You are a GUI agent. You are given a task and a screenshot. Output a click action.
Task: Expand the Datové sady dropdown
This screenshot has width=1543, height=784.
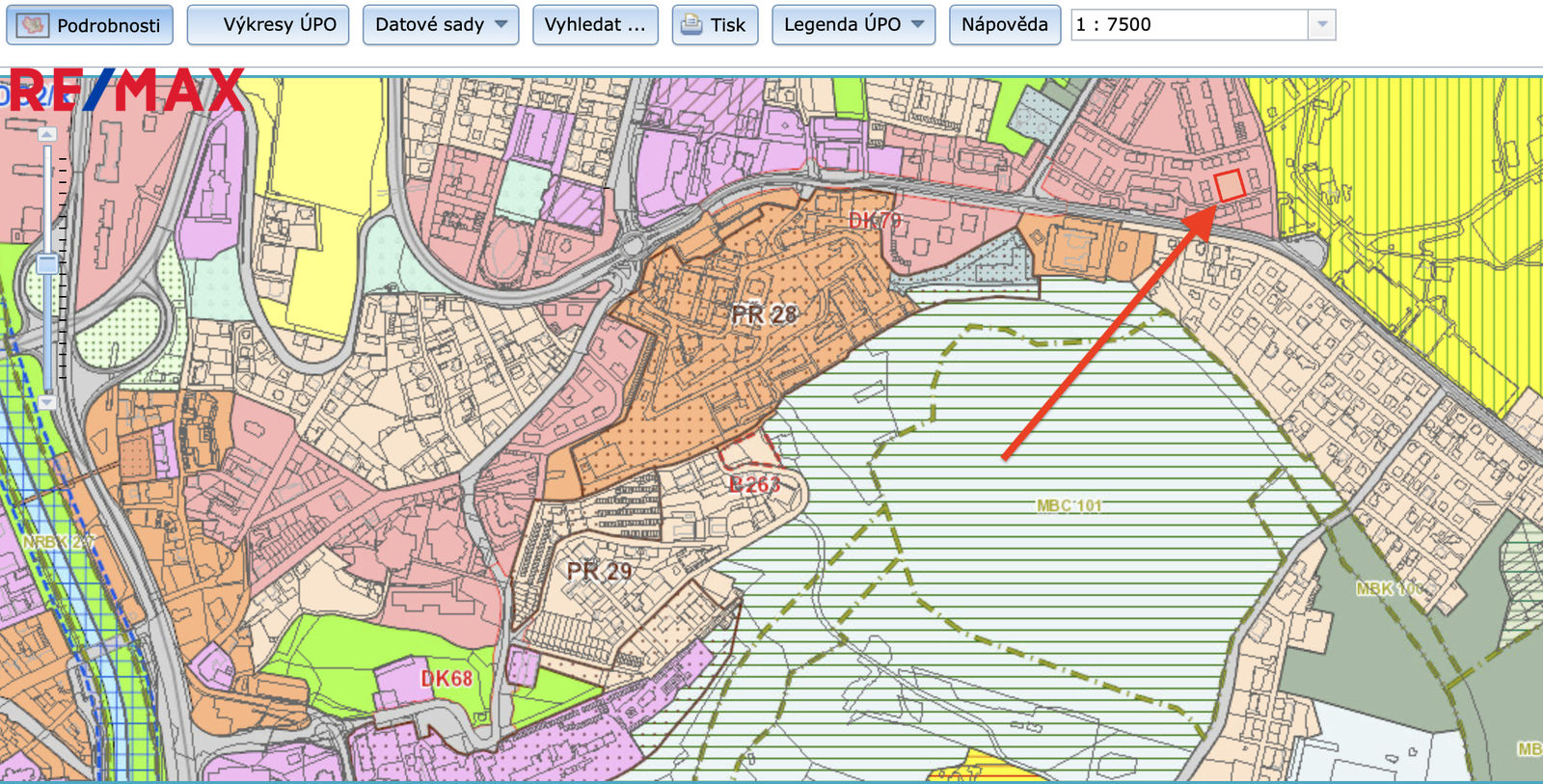click(x=441, y=25)
